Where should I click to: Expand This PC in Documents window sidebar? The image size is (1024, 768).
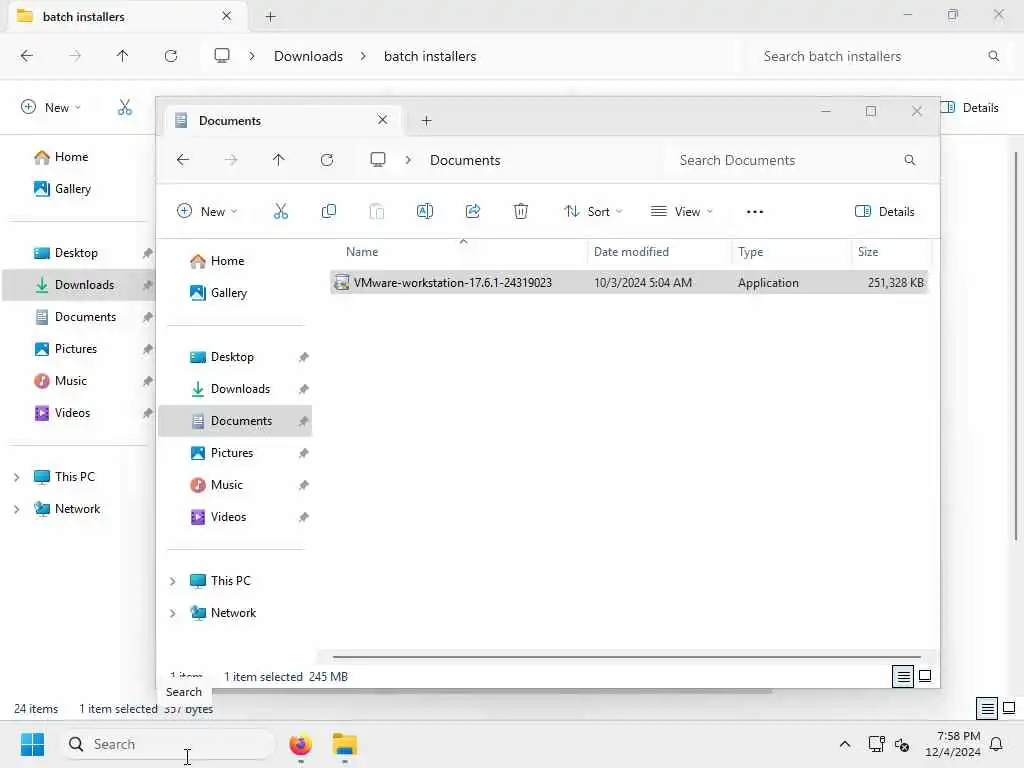(172, 581)
